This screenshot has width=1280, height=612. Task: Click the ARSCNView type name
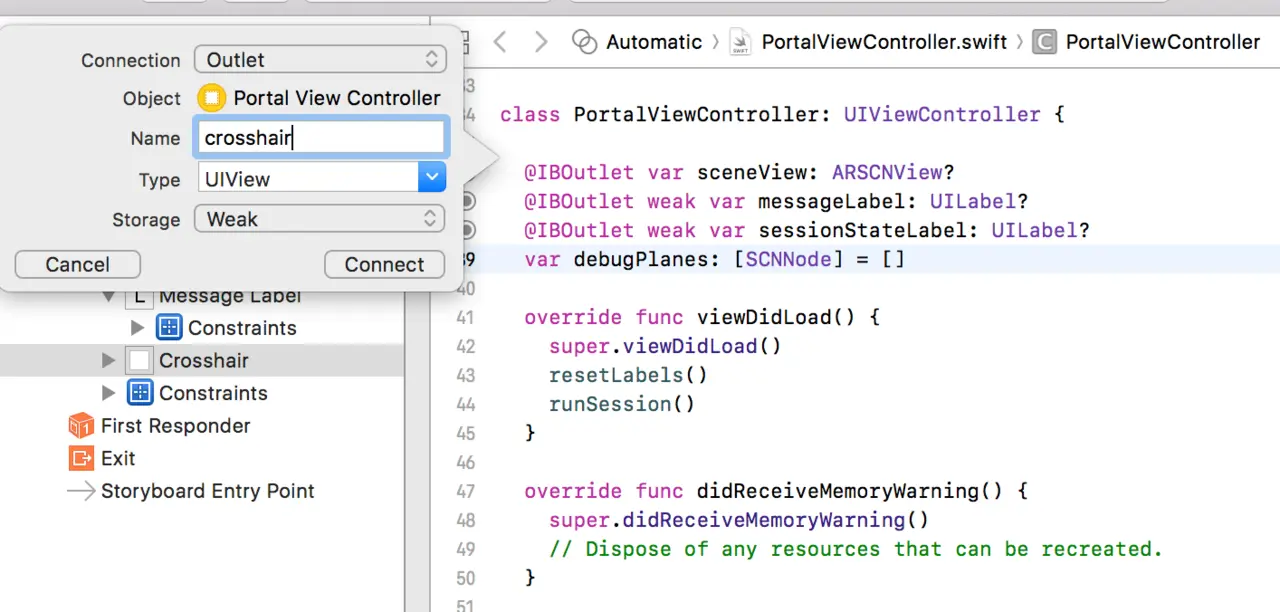[x=887, y=172]
